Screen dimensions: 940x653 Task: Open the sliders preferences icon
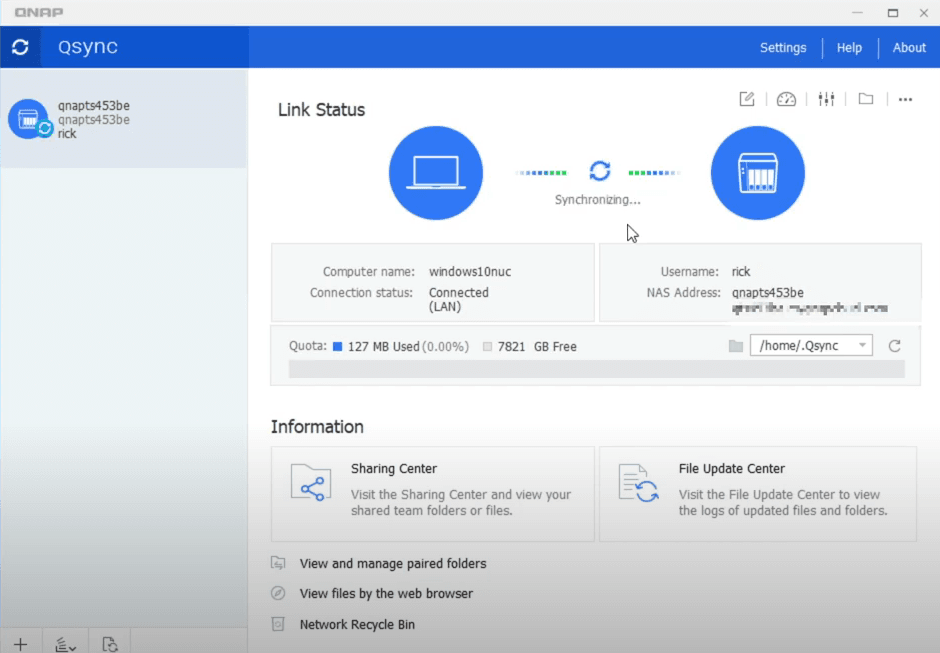[x=826, y=99]
